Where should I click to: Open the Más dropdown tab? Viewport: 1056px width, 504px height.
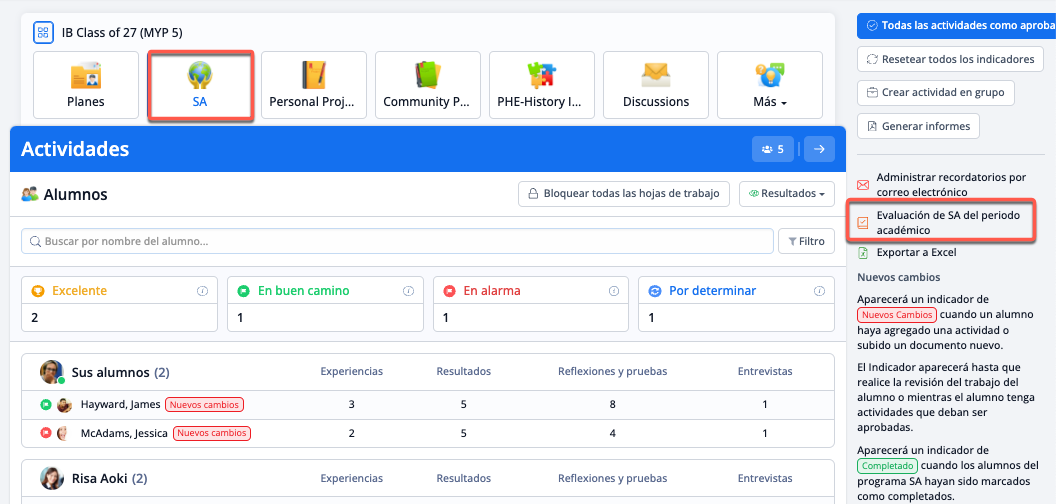(769, 85)
